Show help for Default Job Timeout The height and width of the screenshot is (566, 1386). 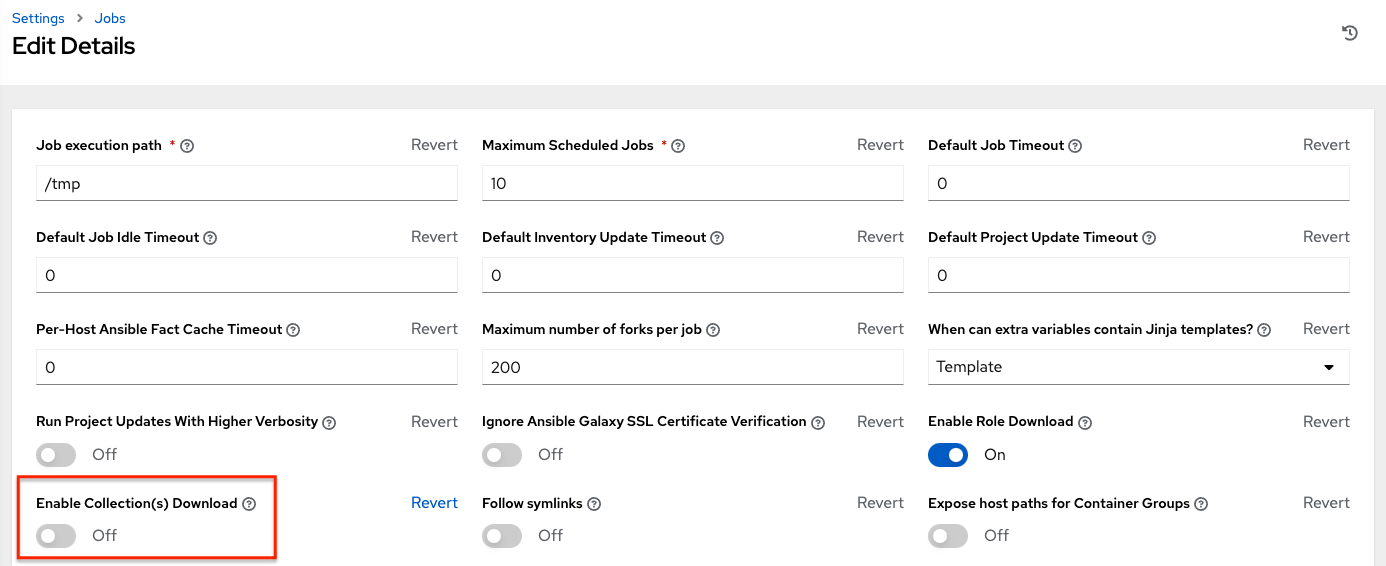[x=1075, y=146]
